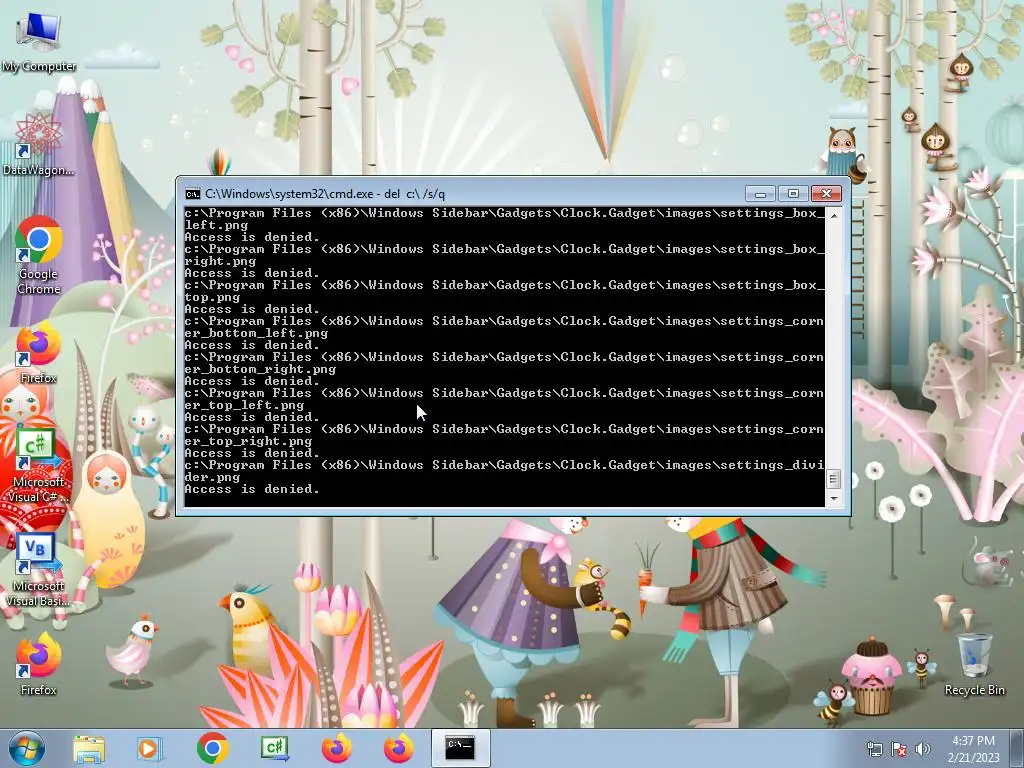
Task: Click the text "er_bottom_left.png" in console
Action: [256, 333]
